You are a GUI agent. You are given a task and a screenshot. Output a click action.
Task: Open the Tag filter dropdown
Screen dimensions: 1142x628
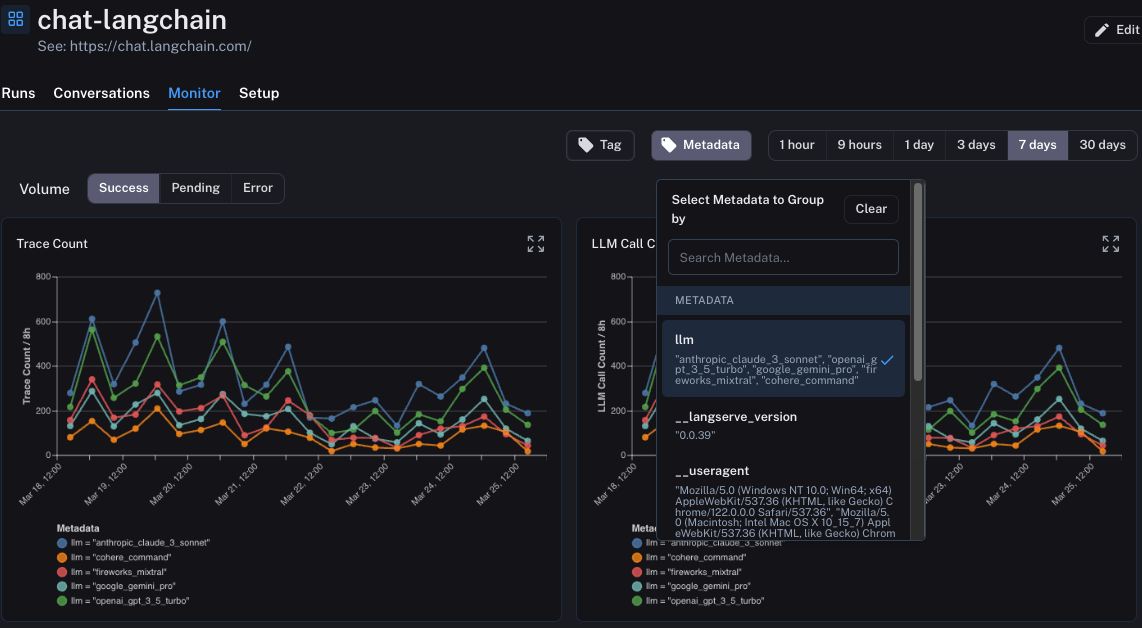600,144
